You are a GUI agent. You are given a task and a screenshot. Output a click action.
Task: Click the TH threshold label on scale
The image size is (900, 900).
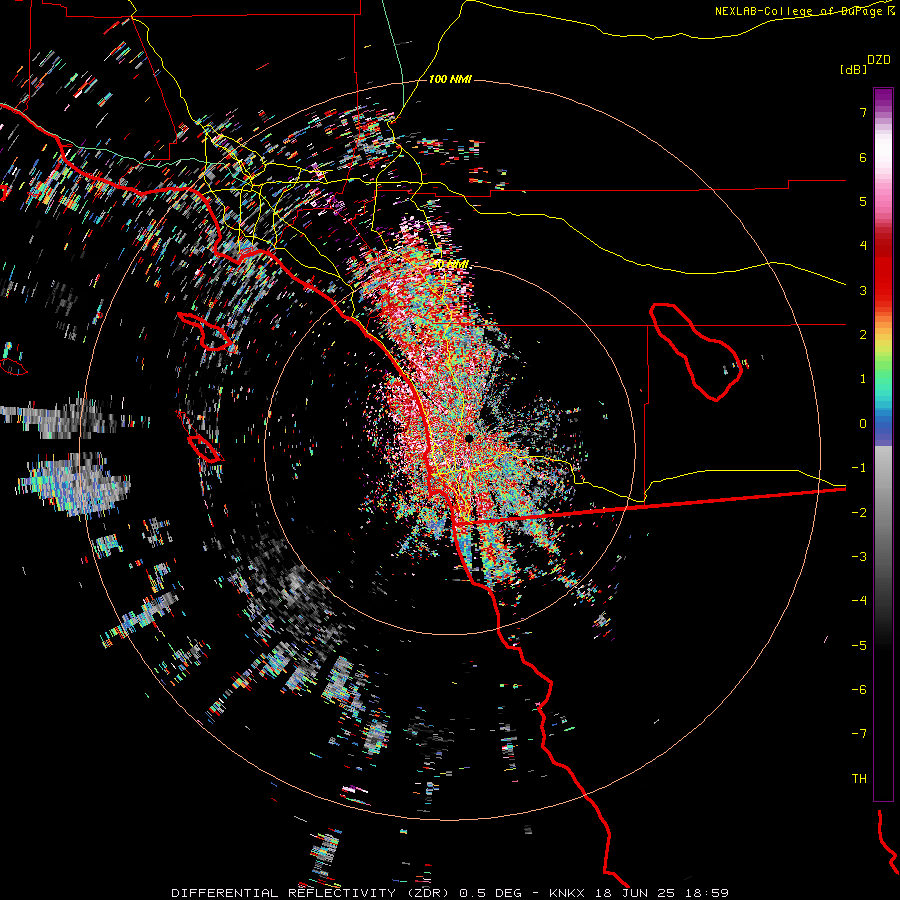tap(859, 779)
